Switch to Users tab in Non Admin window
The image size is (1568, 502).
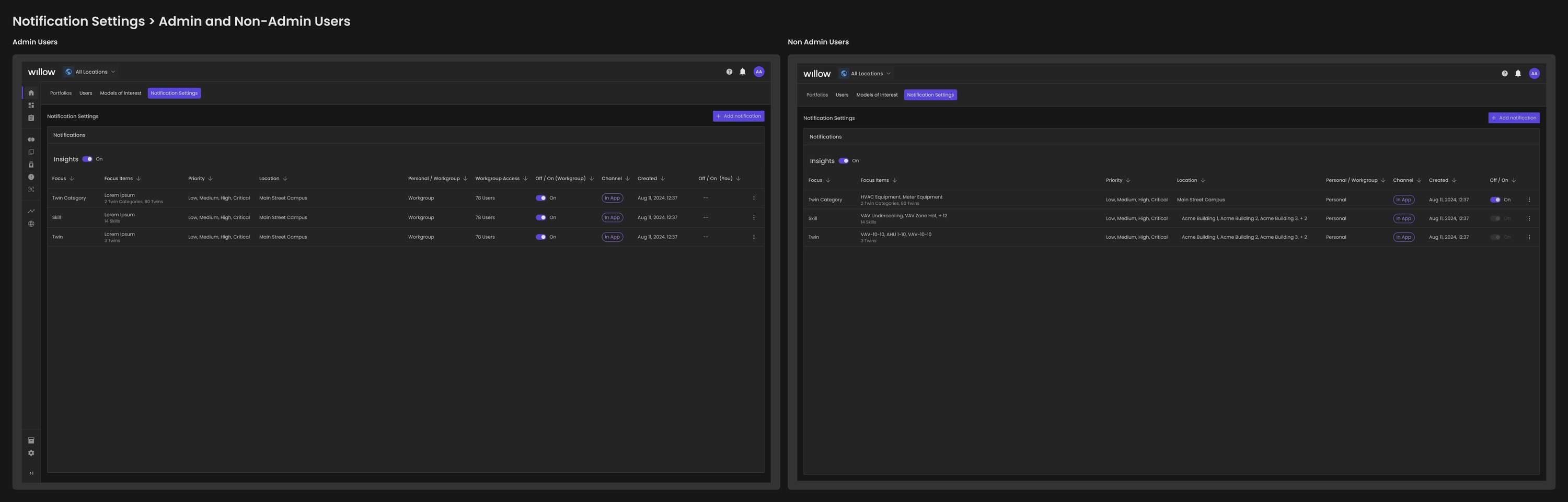click(x=842, y=95)
